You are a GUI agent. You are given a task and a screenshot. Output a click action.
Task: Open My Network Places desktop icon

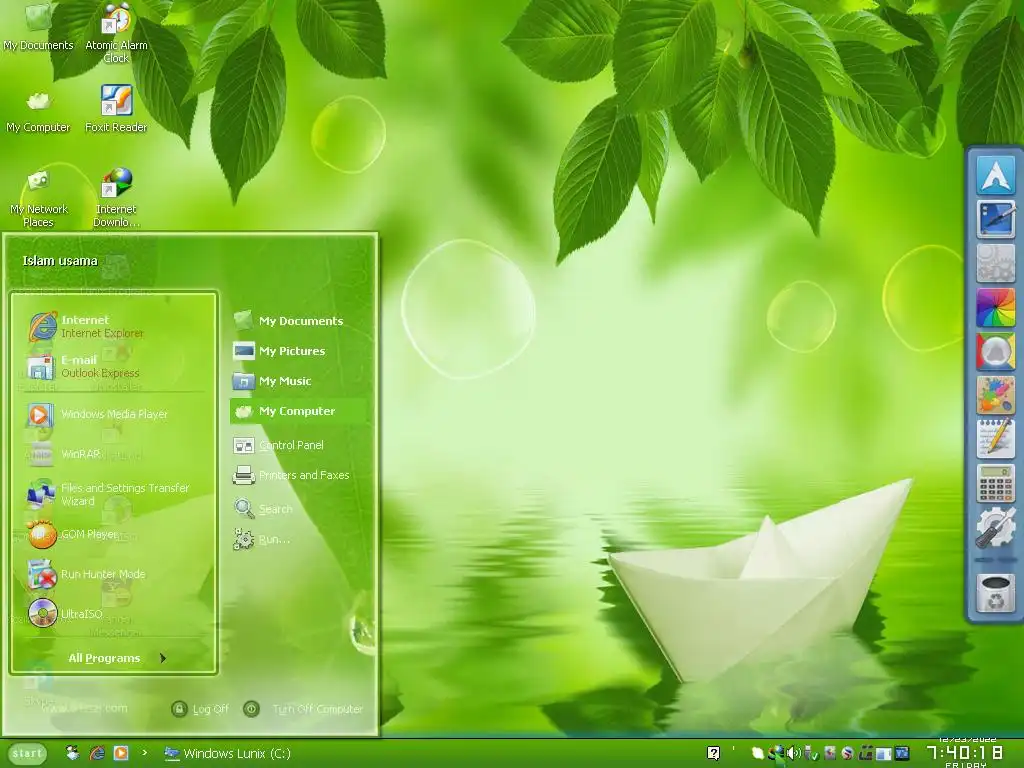tap(38, 197)
